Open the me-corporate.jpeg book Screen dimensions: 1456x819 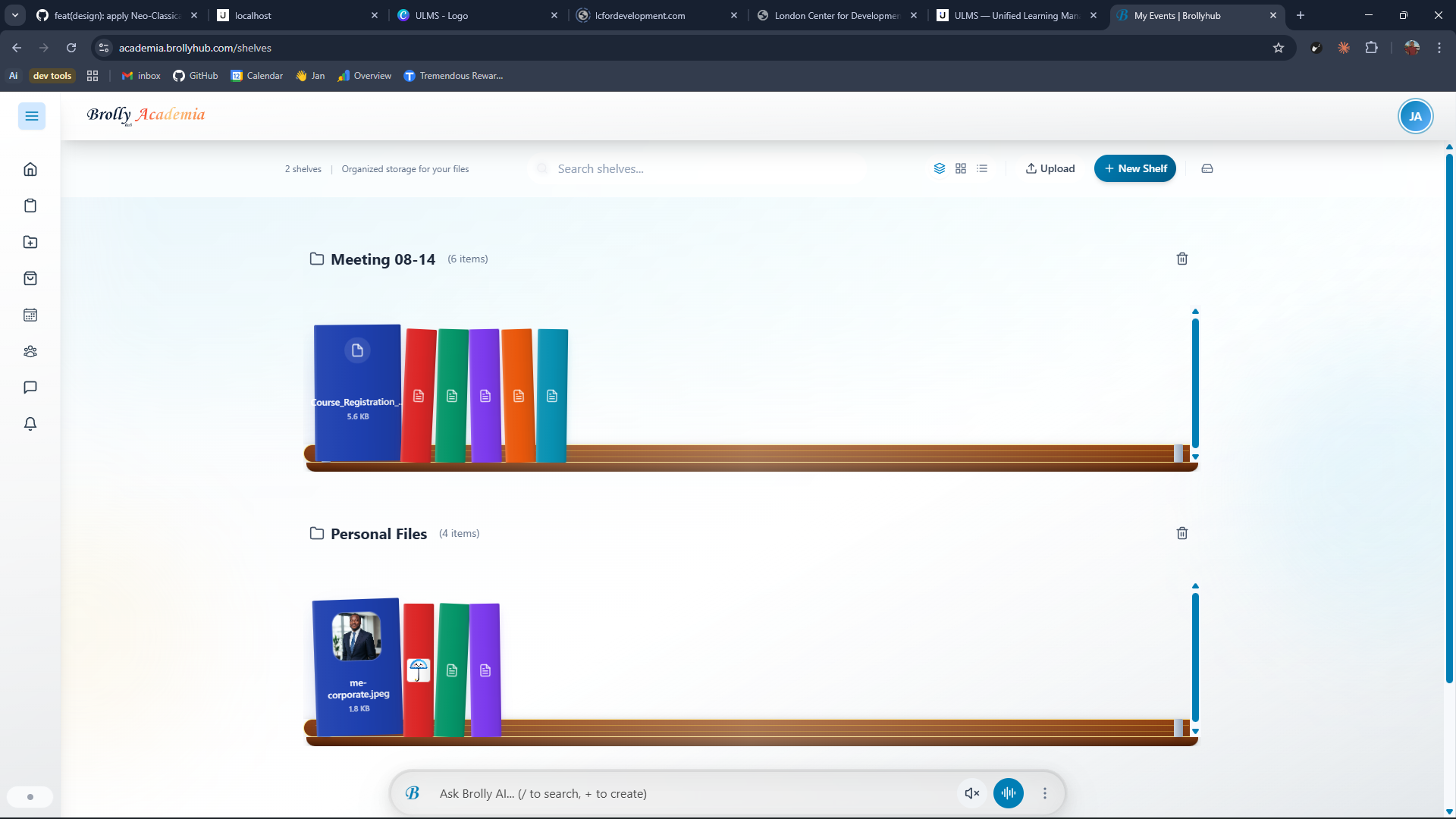(357, 667)
